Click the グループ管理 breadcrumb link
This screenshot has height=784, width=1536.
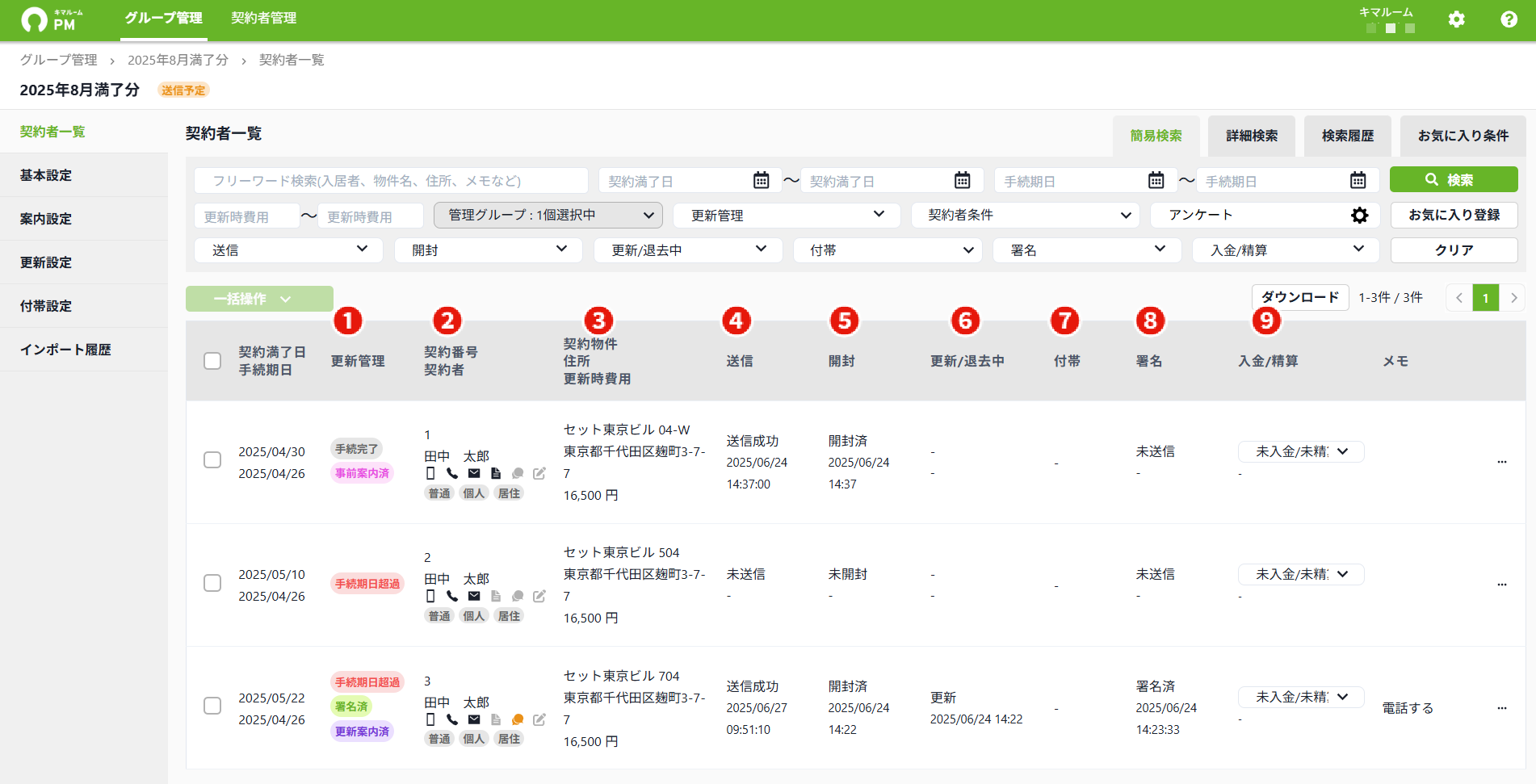point(58,60)
